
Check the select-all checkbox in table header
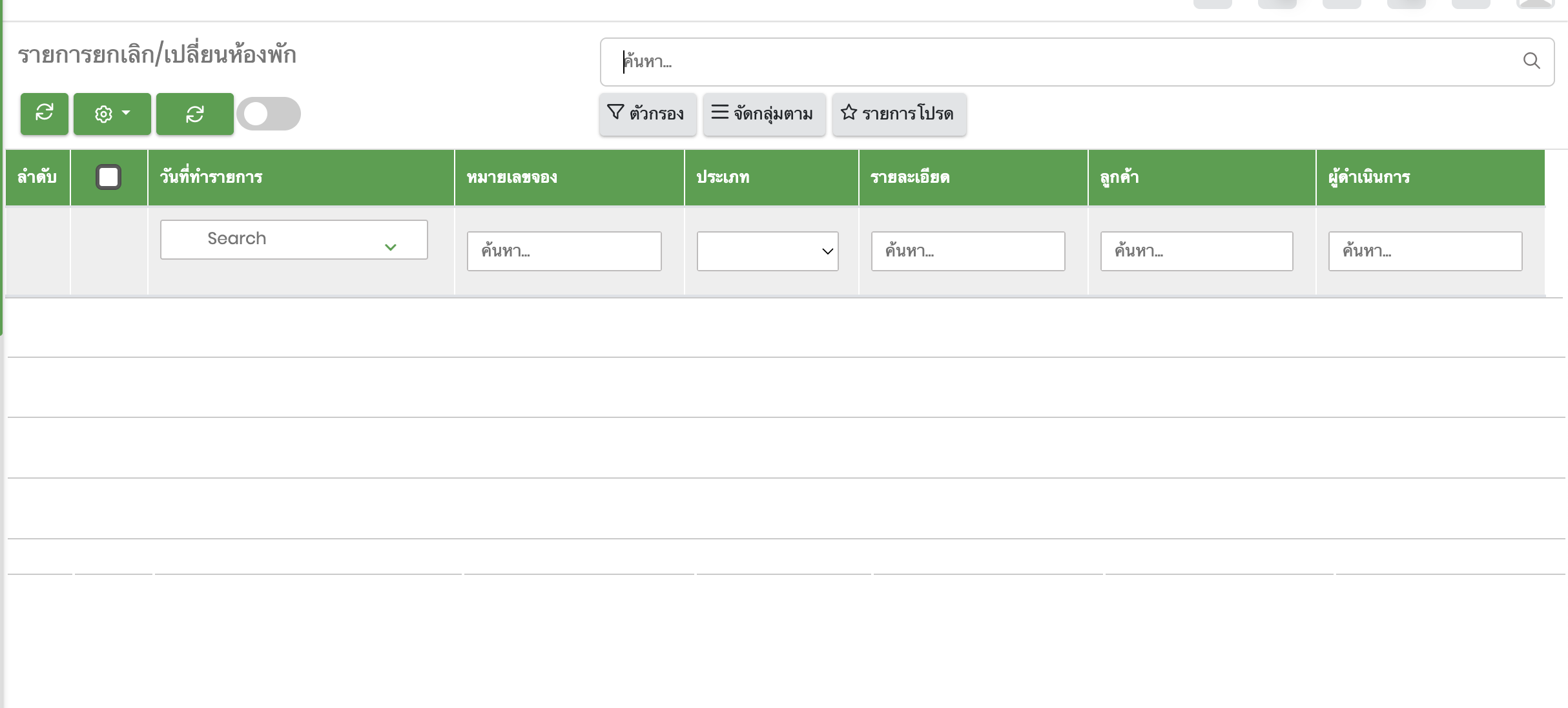(108, 177)
